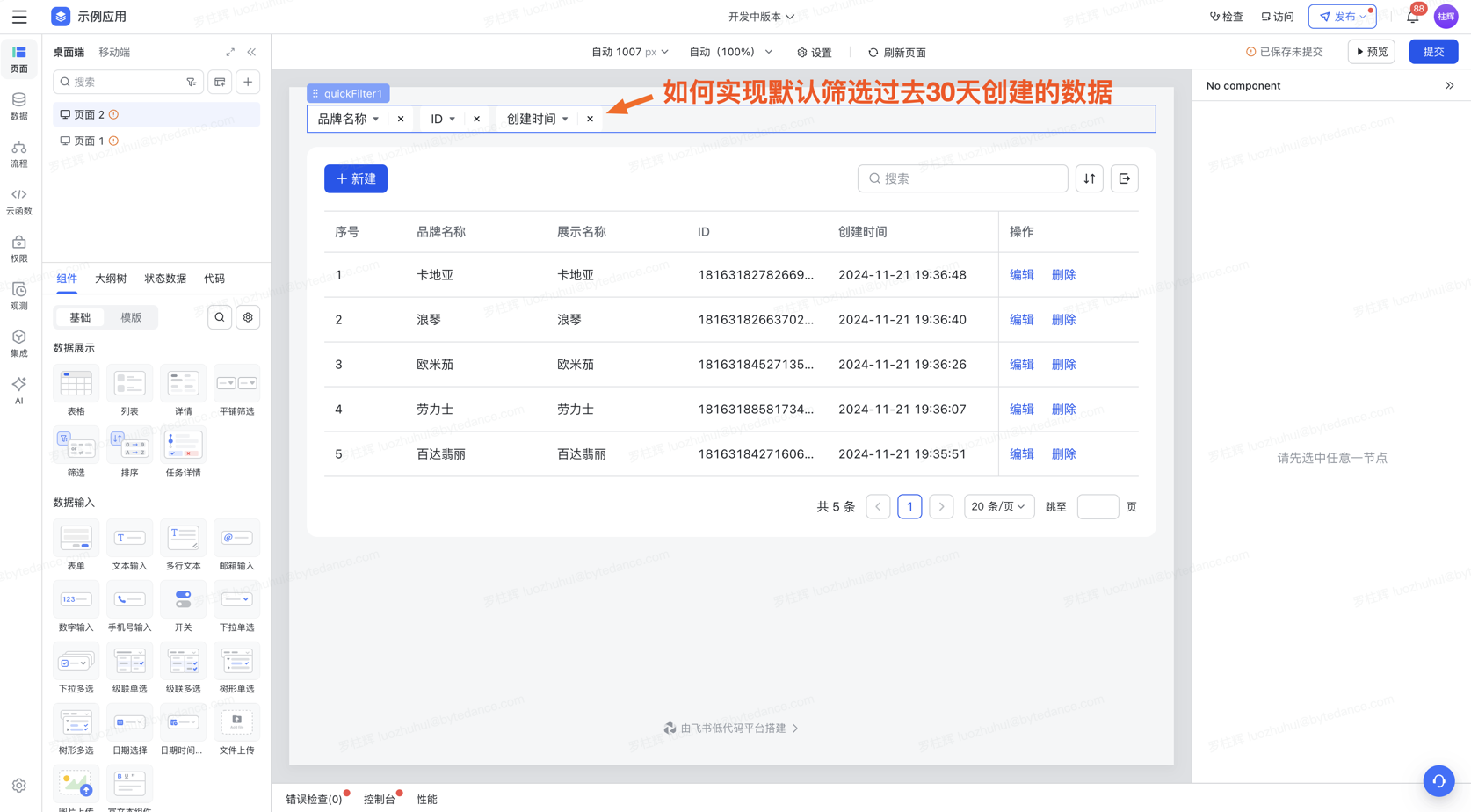Select the 任务详情 component
1471x812 pixels.
click(x=183, y=453)
